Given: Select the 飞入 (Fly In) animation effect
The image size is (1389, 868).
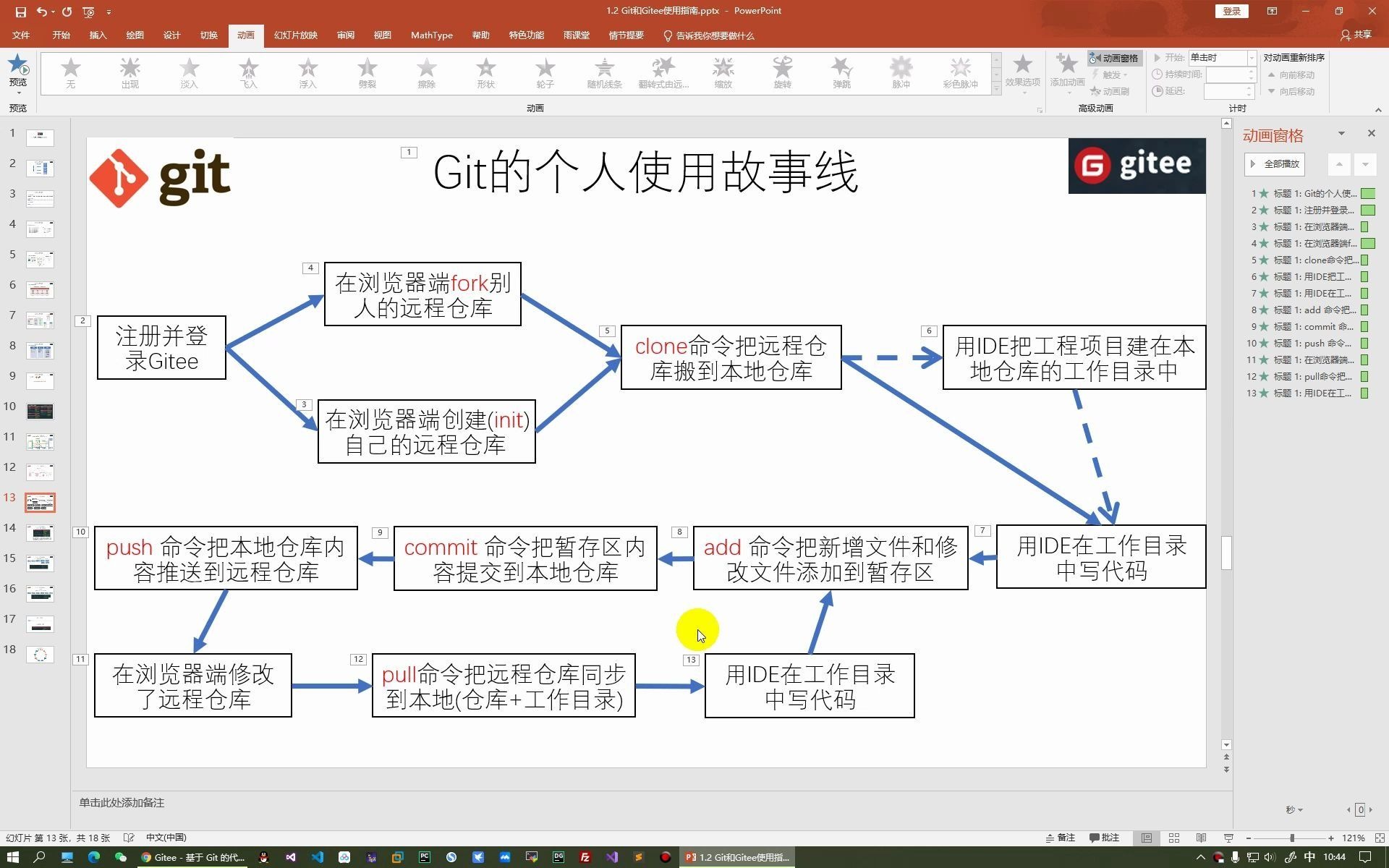Looking at the screenshot, I should [x=247, y=72].
